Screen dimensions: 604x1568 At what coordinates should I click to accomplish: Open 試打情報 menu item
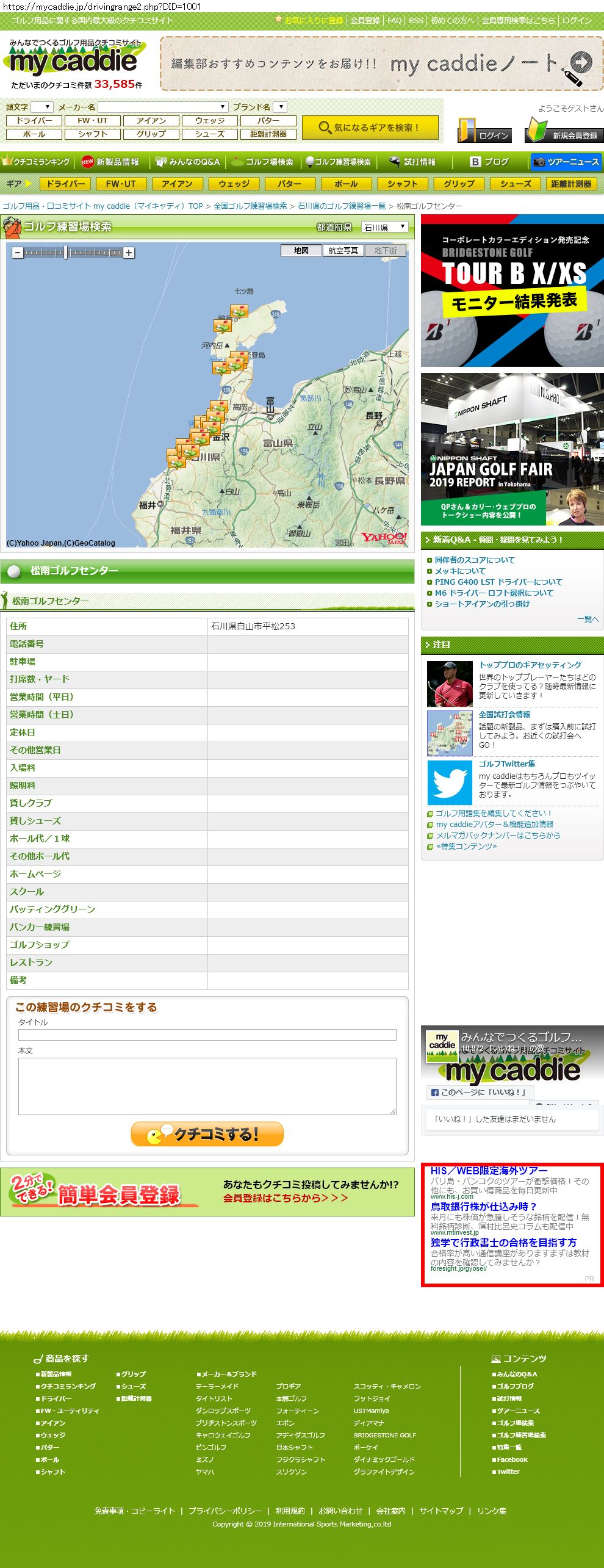413,162
